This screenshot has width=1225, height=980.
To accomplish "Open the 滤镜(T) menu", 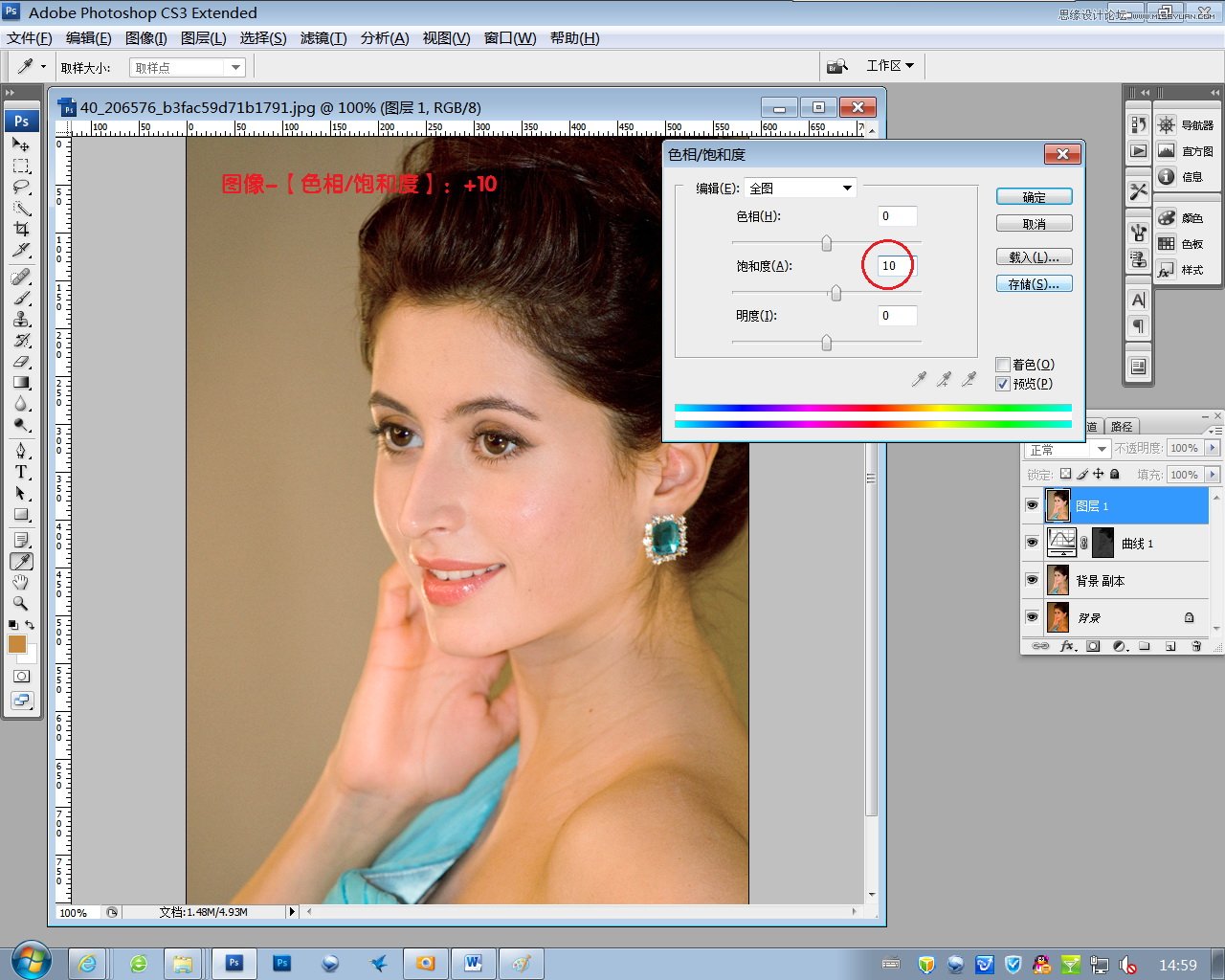I will coord(323,38).
